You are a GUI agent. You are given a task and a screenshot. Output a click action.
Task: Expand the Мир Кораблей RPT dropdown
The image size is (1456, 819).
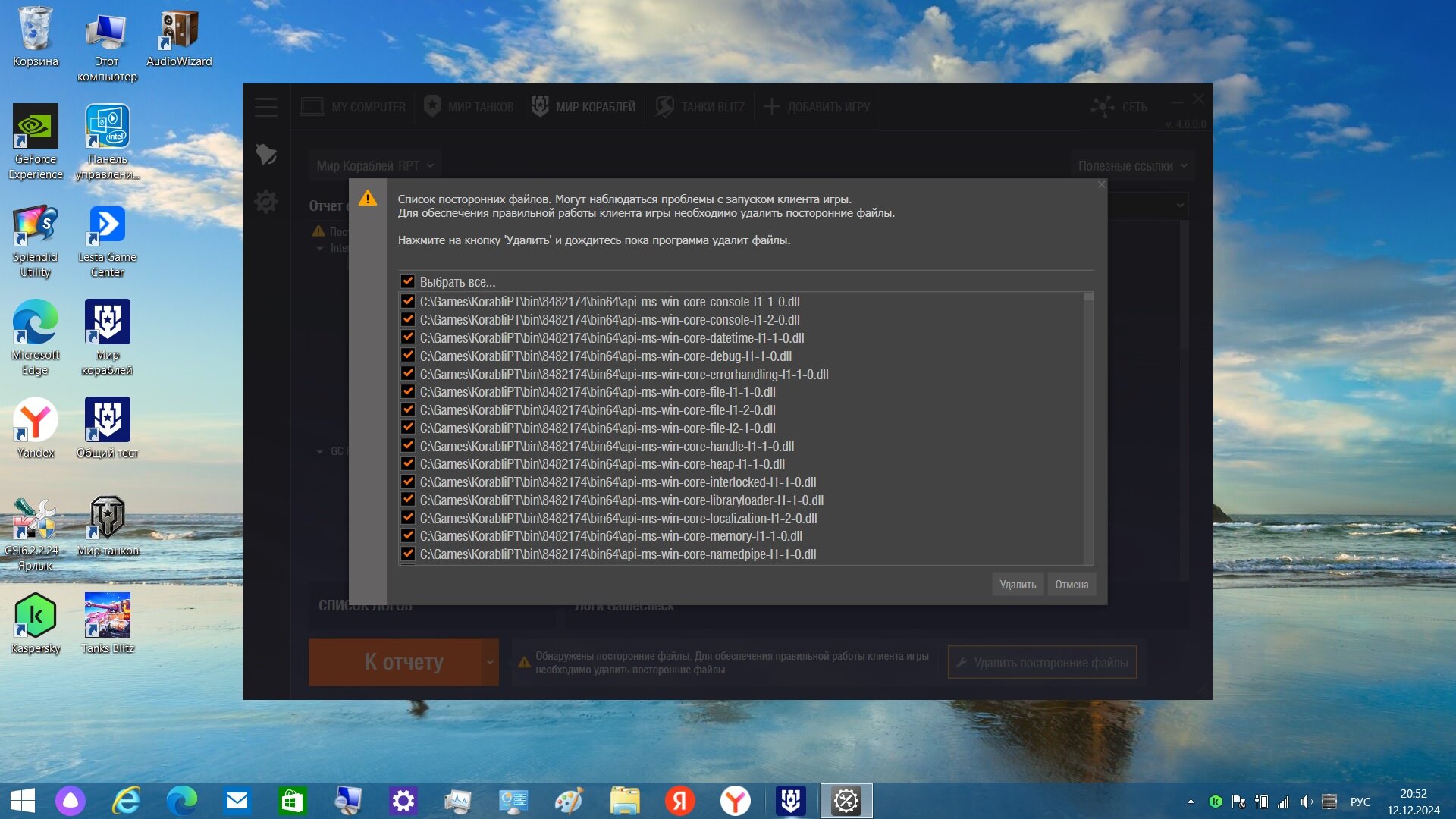[375, 165]
